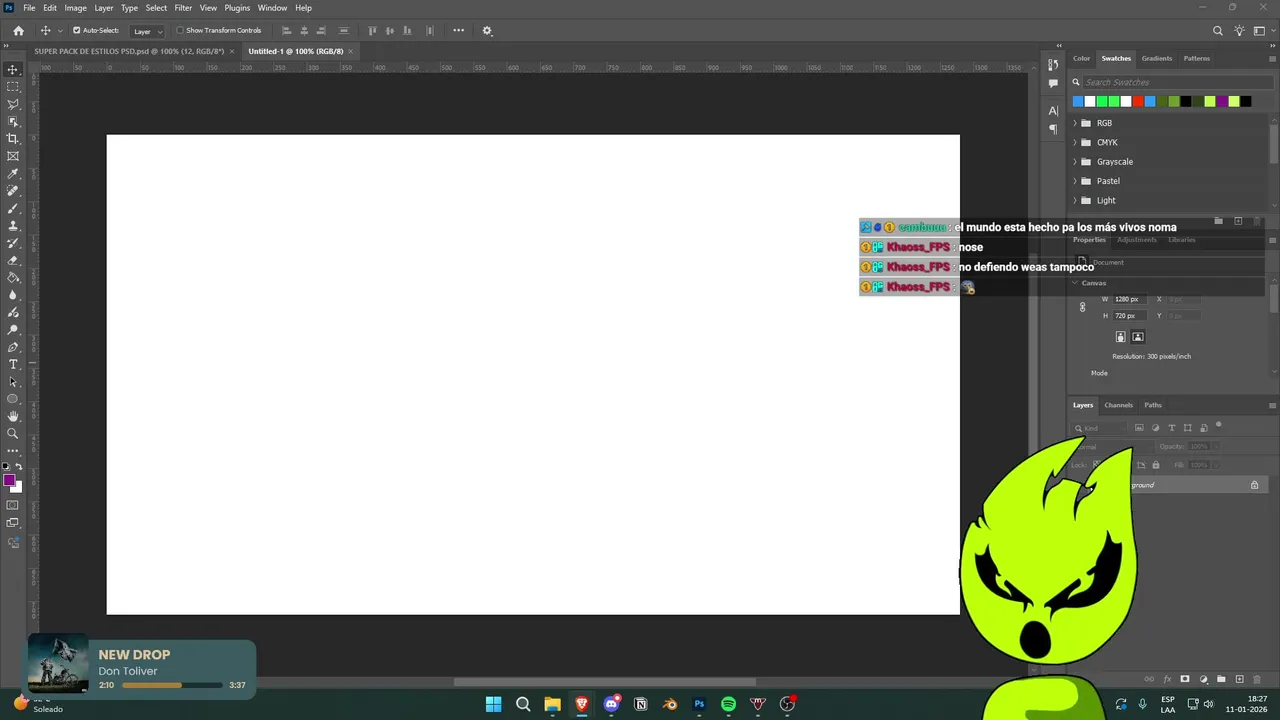Select the History Brush tool

click(13, 243)
